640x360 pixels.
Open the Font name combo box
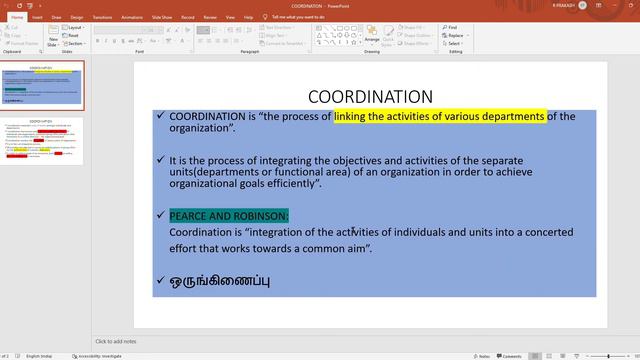(120, 30)
